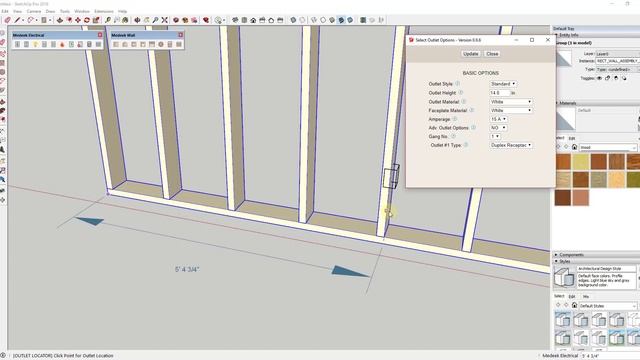Pick the yellow-green wood material swatch
The height and width of the screenshot is (360, 640).
coord(580,162)
